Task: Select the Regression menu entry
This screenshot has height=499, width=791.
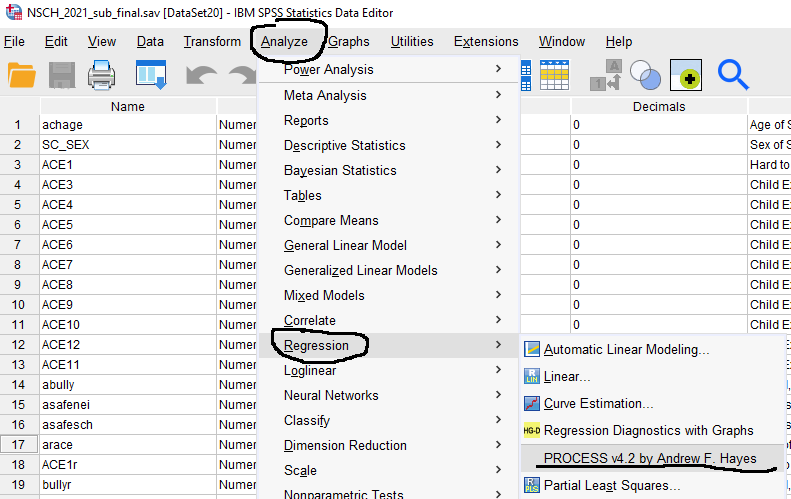Action: coord(388,345)
